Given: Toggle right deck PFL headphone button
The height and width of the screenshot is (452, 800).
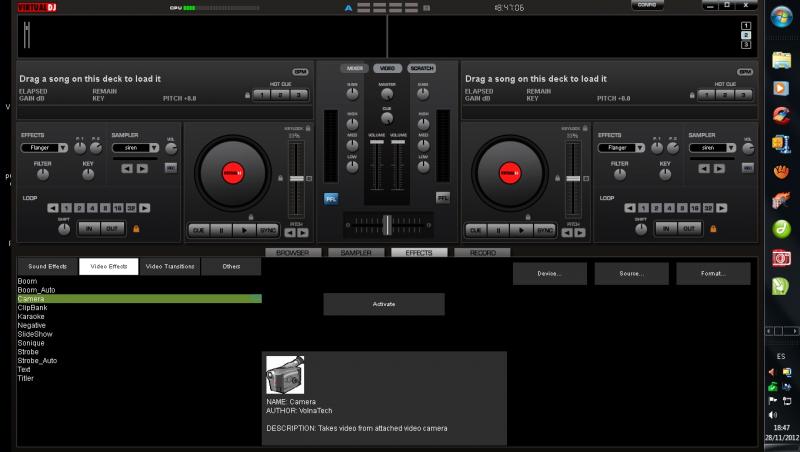Looking at the screenshot, I should coord(442,198).
